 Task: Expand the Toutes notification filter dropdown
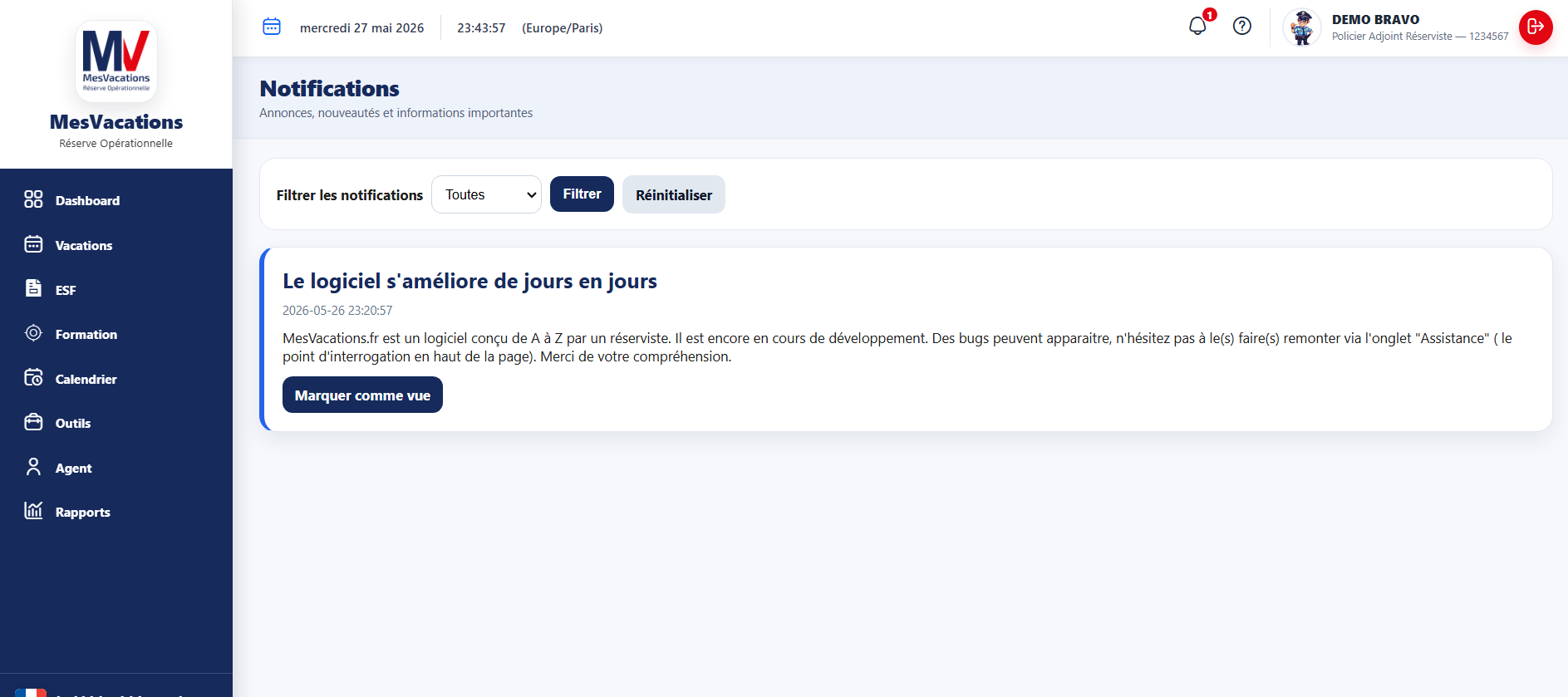pos(486,194)
